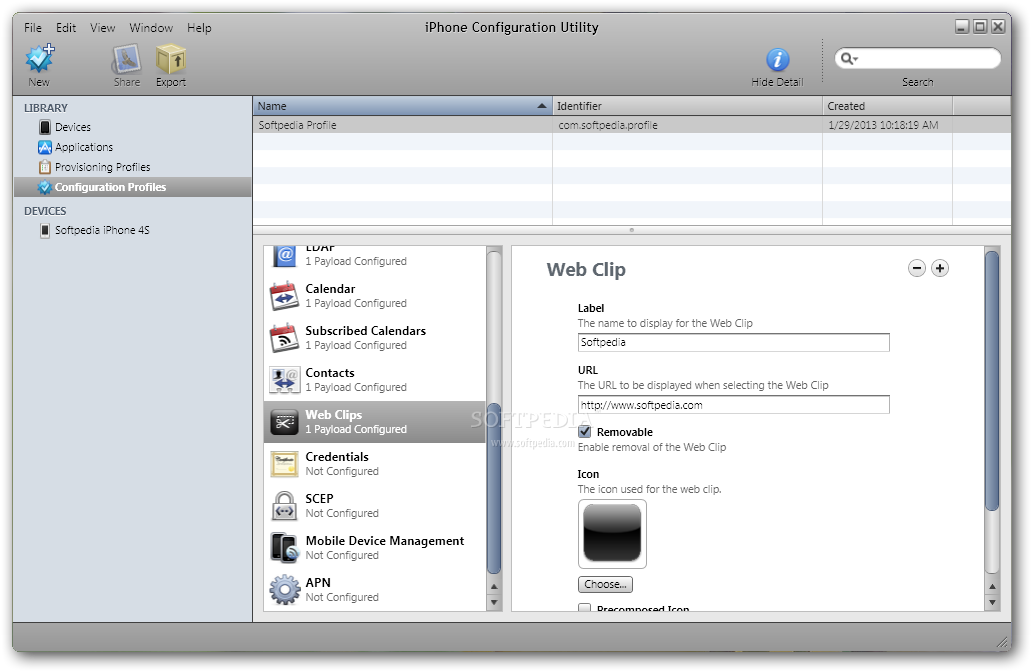Select the APN payload entry
The width and height of the screenshot is (1032, 672).
coord(375,590)
